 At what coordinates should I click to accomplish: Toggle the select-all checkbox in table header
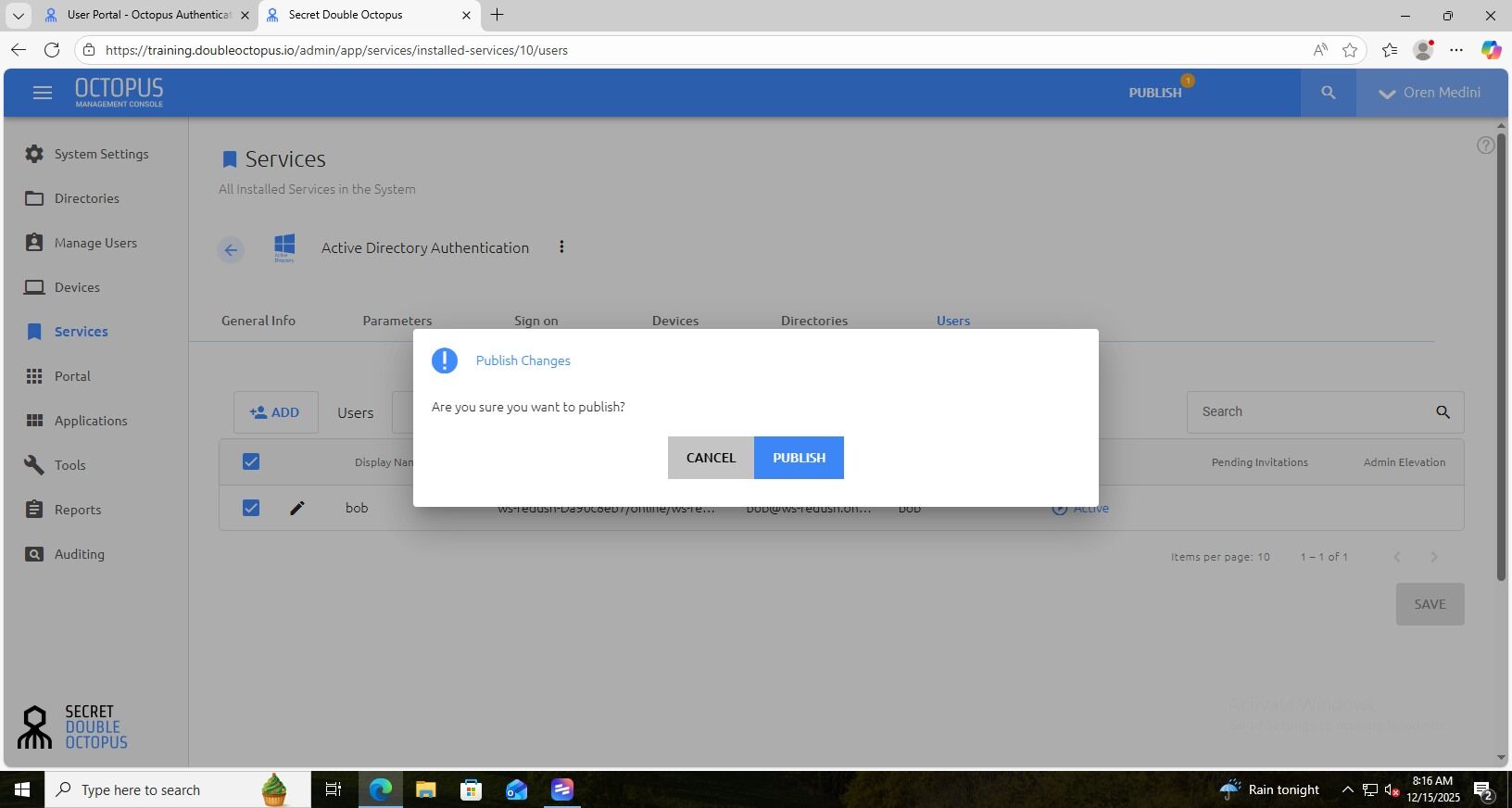tap(251, 461)
